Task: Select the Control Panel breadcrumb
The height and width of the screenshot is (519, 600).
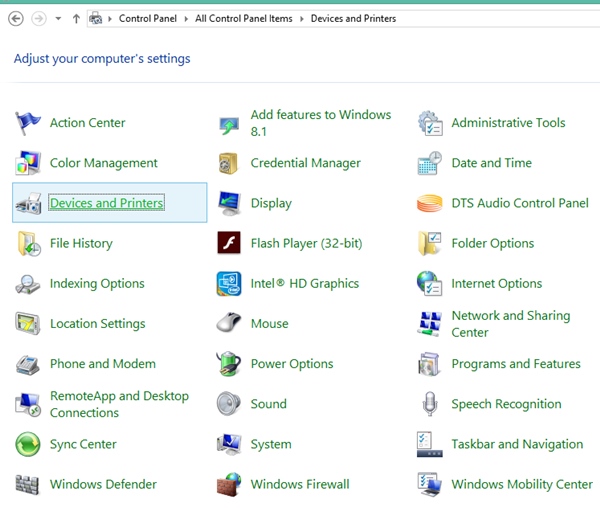Action: [x=148, y=18]
